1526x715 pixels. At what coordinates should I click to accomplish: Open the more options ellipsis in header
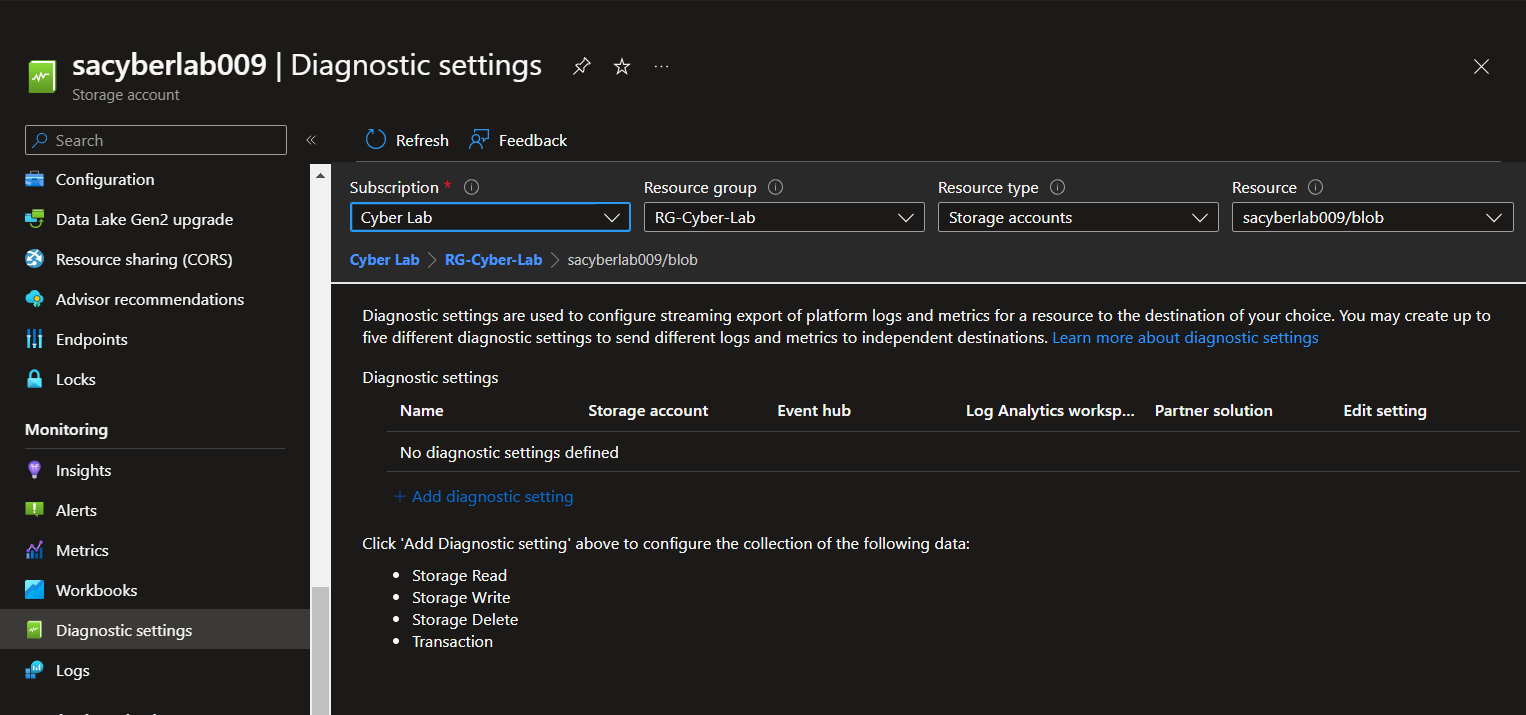point(661,67)
